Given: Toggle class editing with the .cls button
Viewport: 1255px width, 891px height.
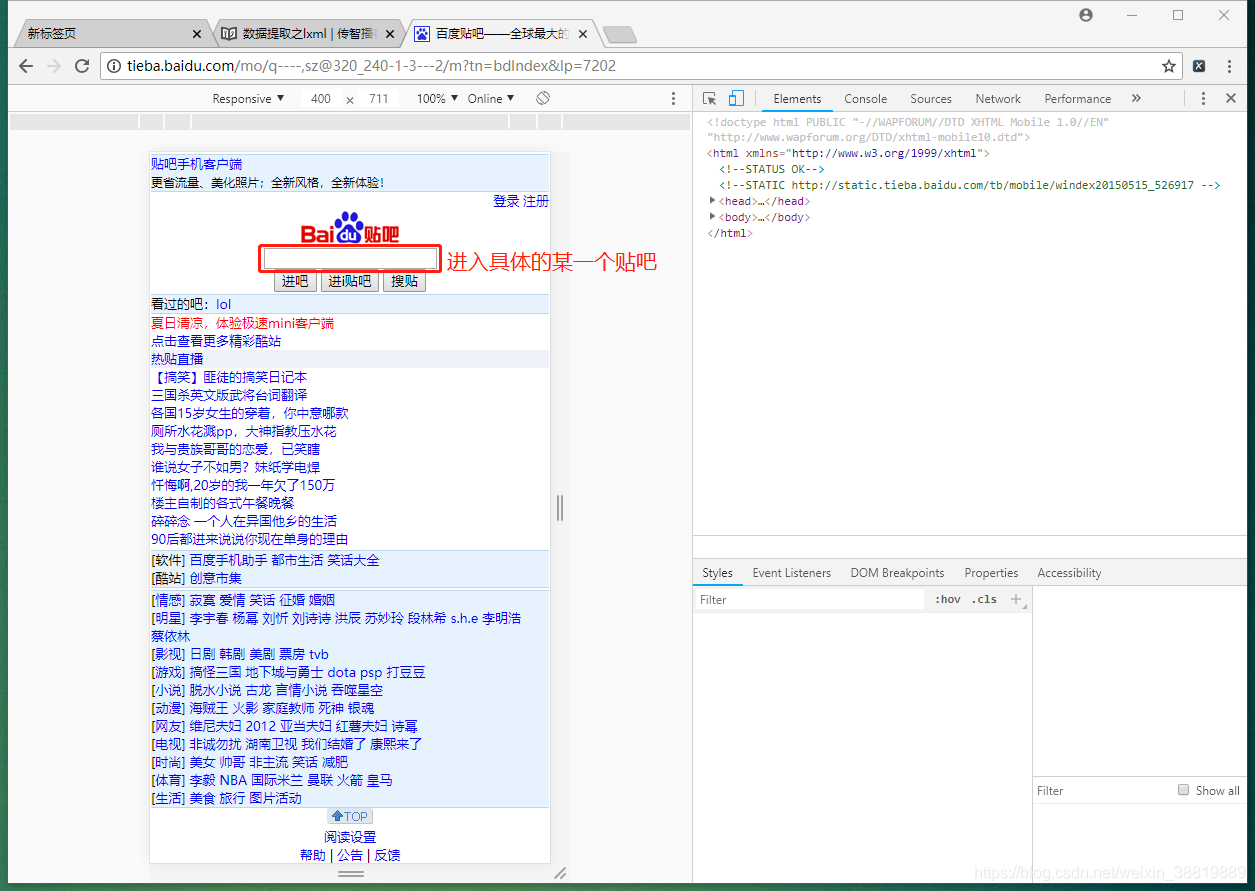Looking at the screenshot, I should 986,599.
